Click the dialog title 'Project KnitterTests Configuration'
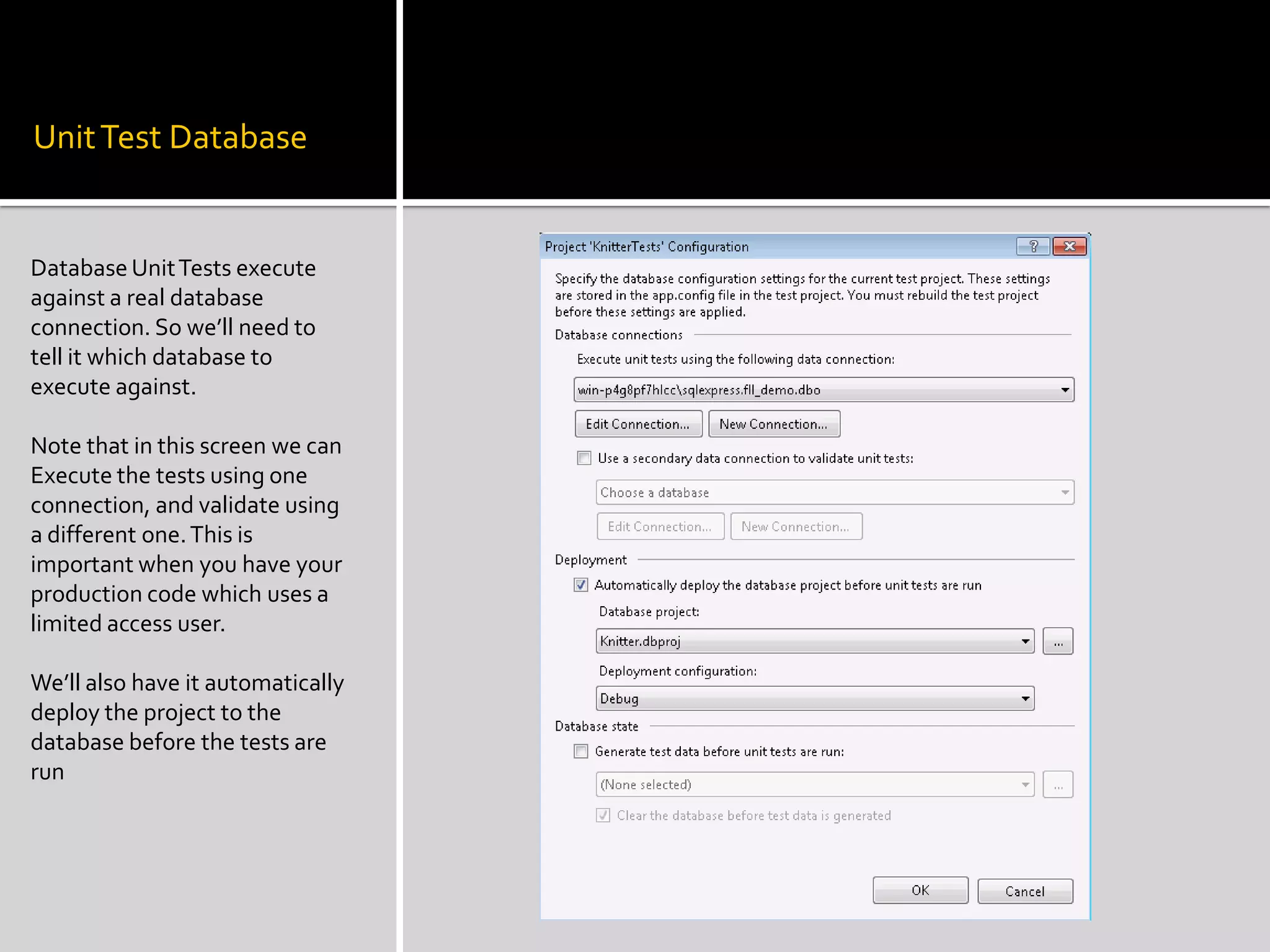1270x952 pixels. pyautogui.click(x=647, y=247)
